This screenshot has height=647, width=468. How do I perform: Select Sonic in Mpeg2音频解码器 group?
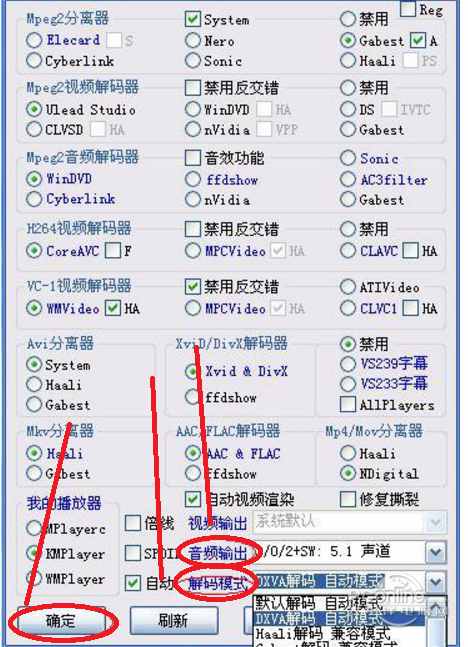tap(348, 158)
